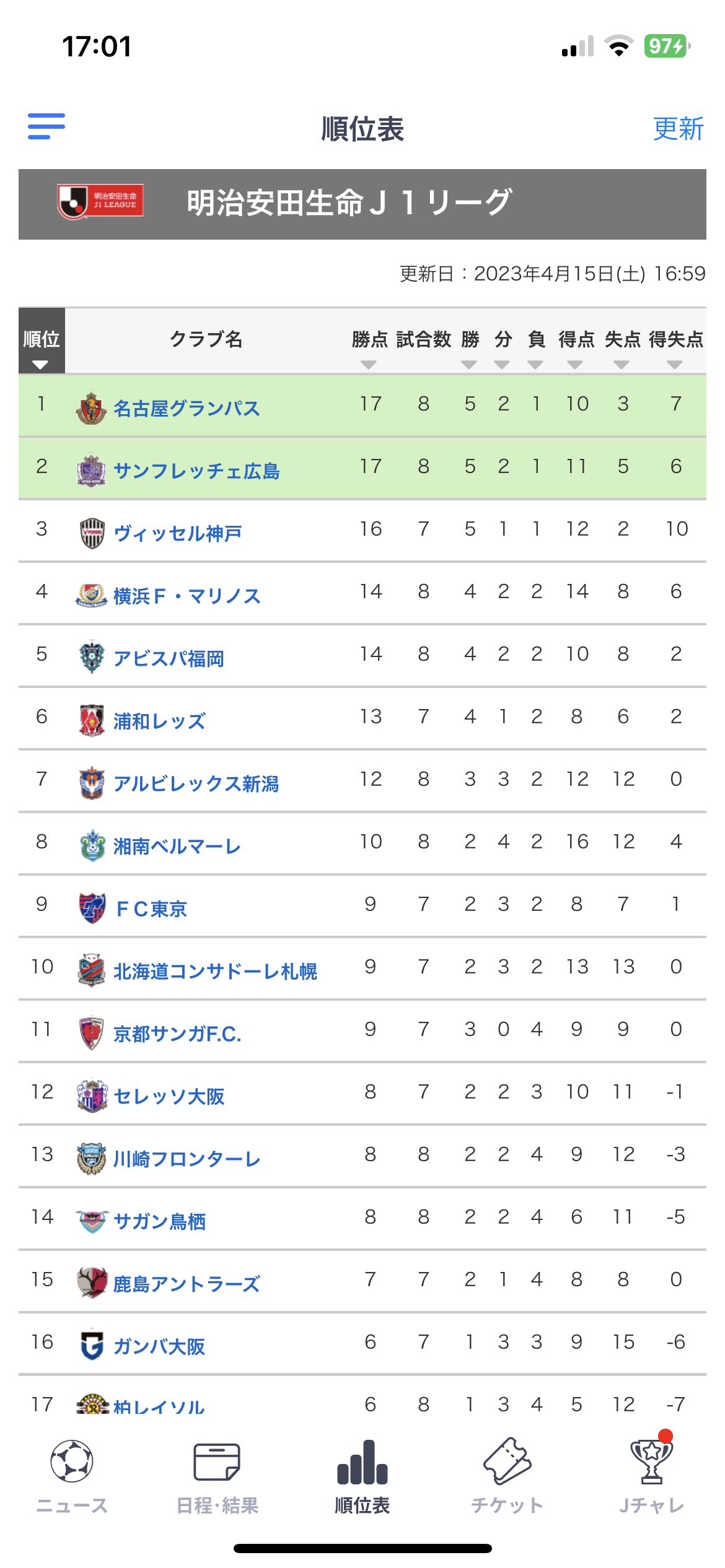Open the 川崎フロンターレ team link
The width and height of the screenshot is (725, 1568).
pos(187,1159)
